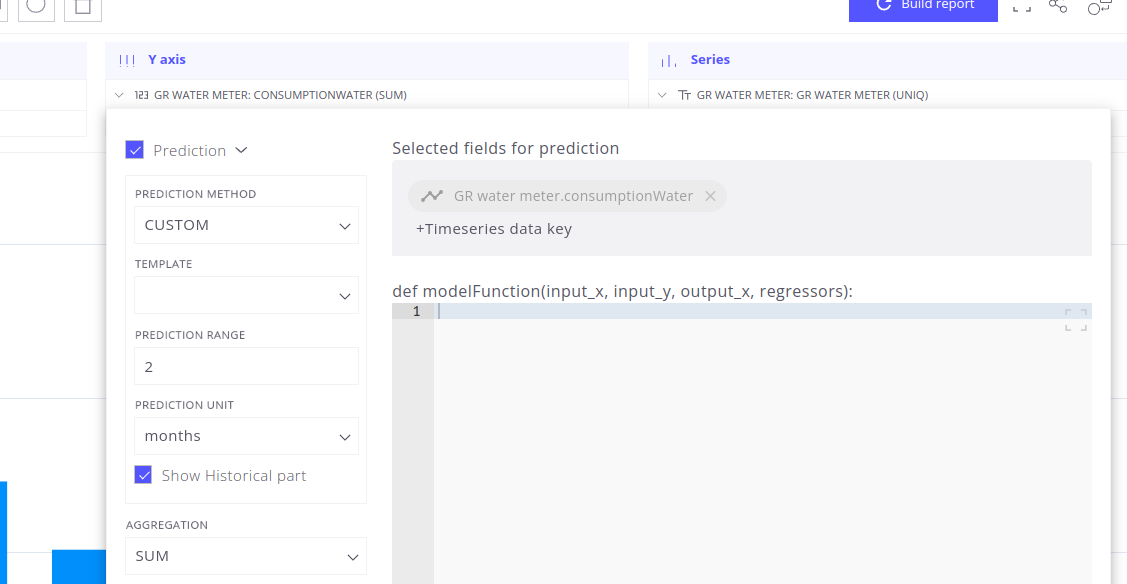Remove GR water meter.consumptionWater field chip
The height and width of the screenshot is (584, 1127).
point(710,196)
